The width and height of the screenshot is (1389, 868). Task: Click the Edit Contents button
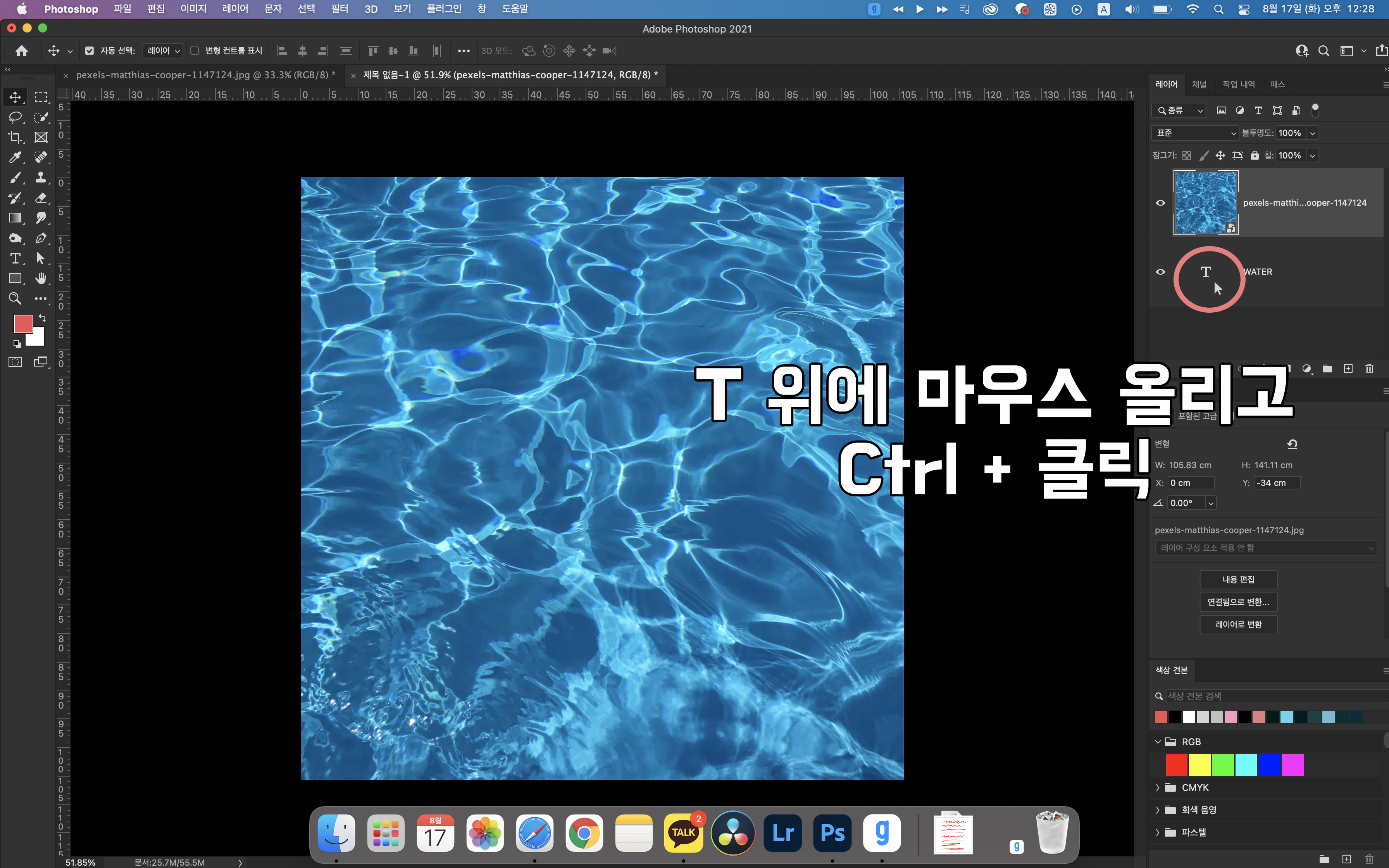click(x=1238, y=579)
